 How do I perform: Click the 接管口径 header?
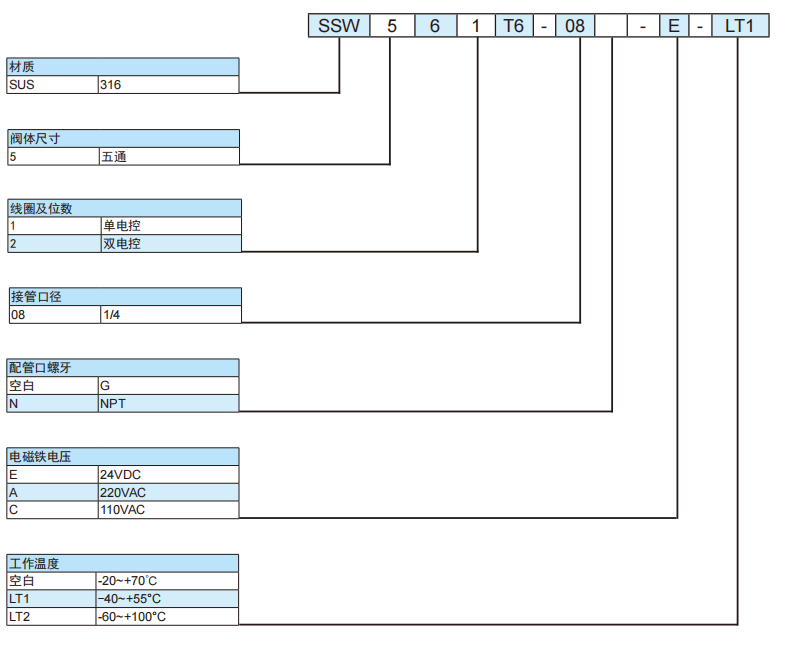(x=124, y=297)
